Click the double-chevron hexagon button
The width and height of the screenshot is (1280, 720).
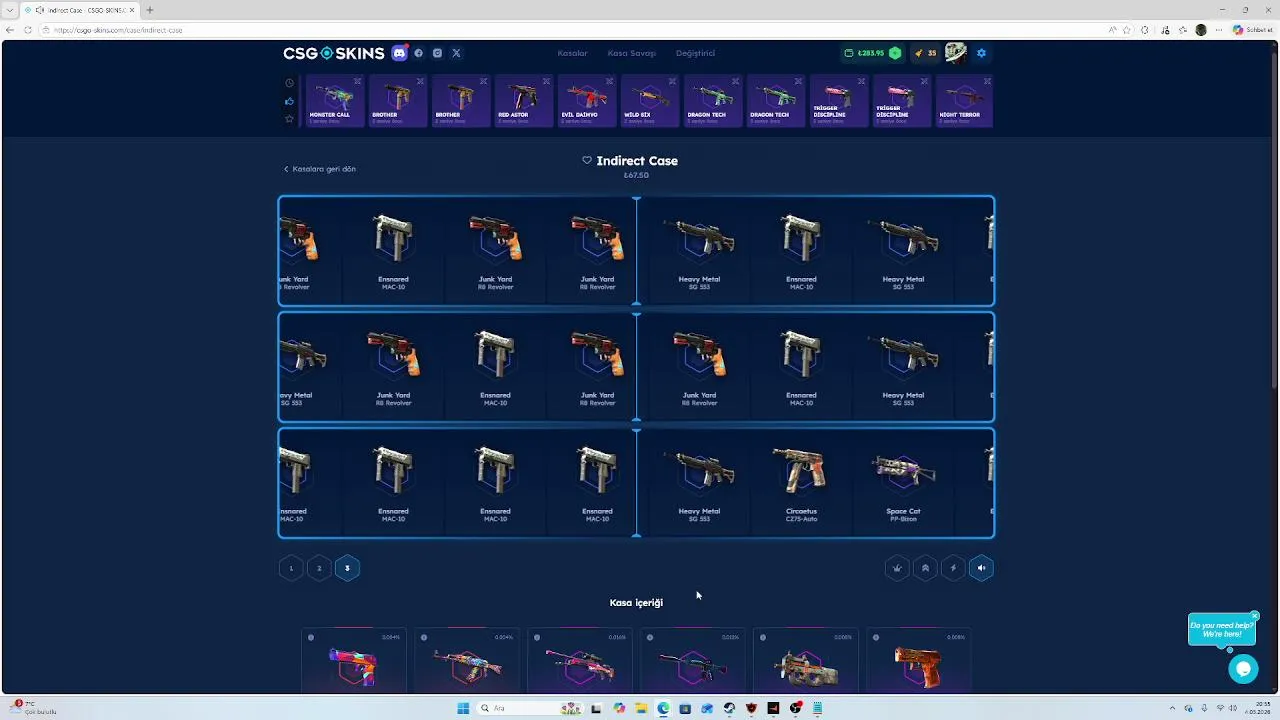(x=925, y=568)
